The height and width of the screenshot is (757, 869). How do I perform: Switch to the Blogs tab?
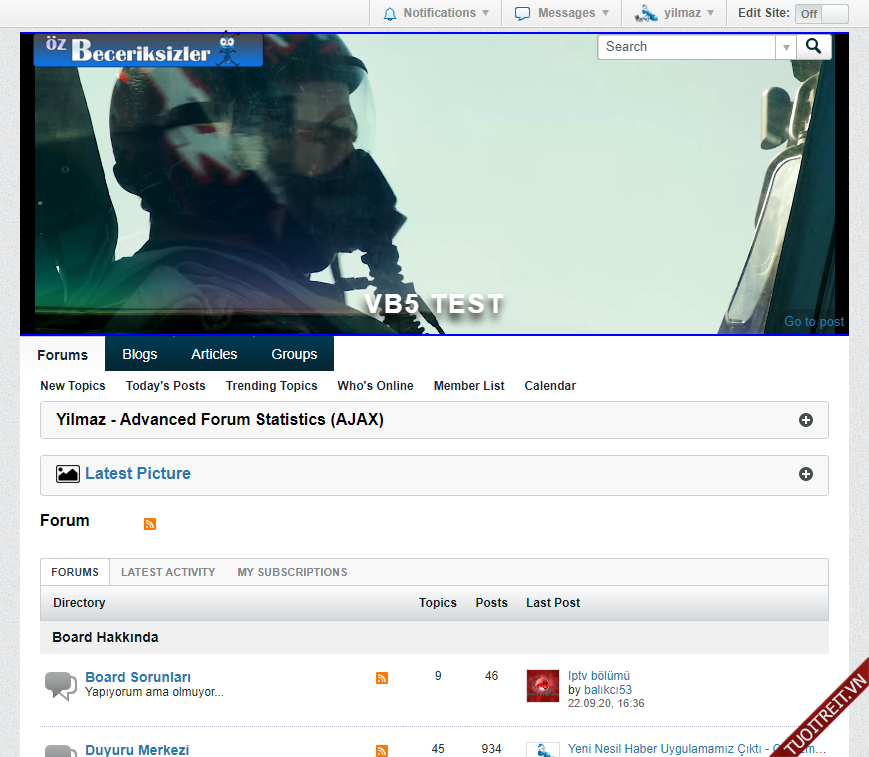click(140, 354)
